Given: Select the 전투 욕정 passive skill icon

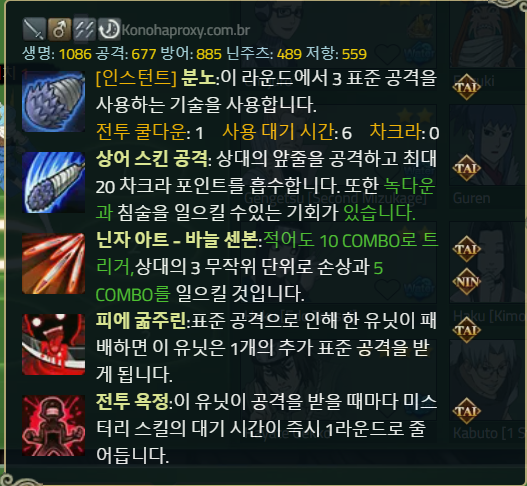Looking at the screenshot, I should coord(53,426).
